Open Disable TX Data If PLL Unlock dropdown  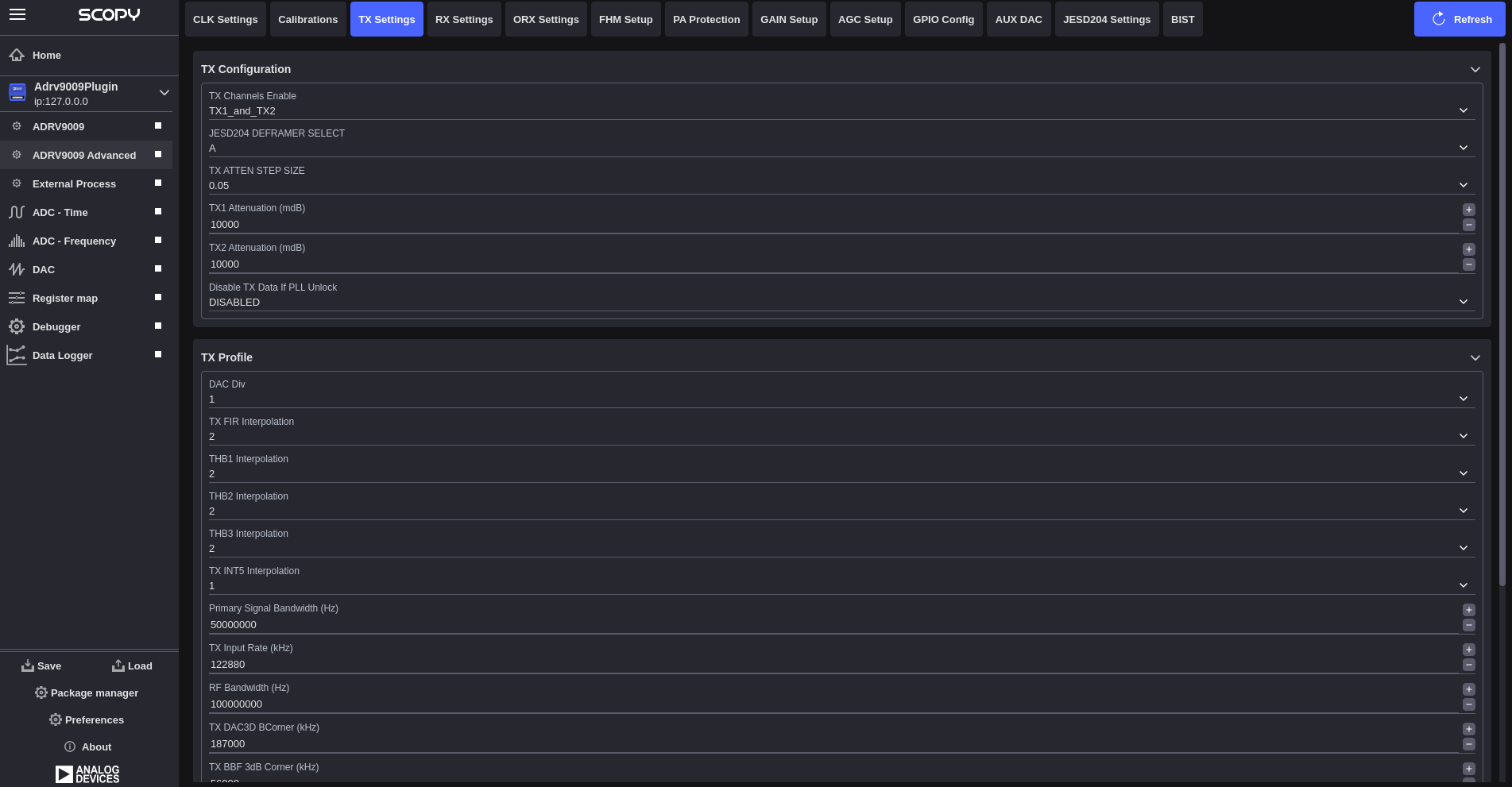pyautogui.click(x=841, y=303)
